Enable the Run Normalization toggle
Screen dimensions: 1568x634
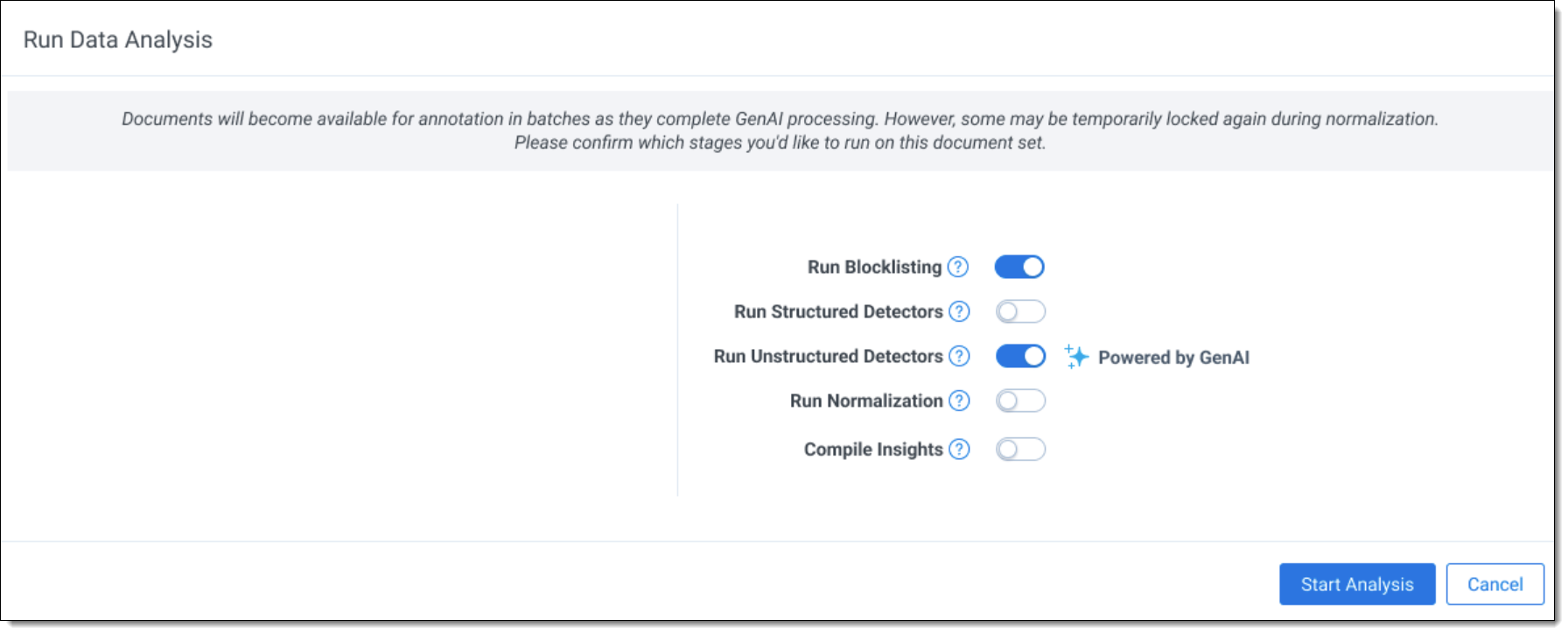[1020, 401]
